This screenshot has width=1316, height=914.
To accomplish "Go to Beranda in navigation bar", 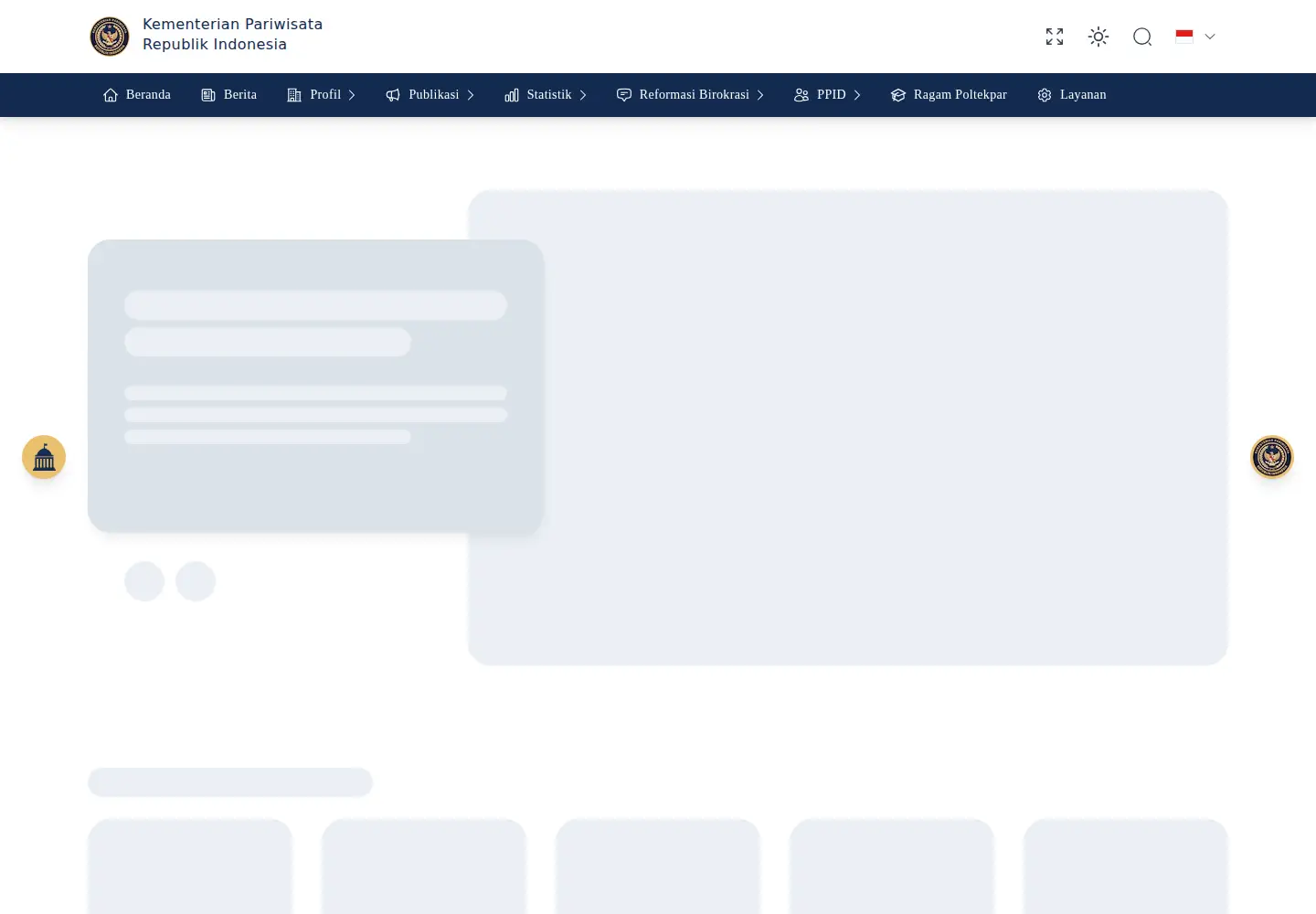I will (137, 95).
